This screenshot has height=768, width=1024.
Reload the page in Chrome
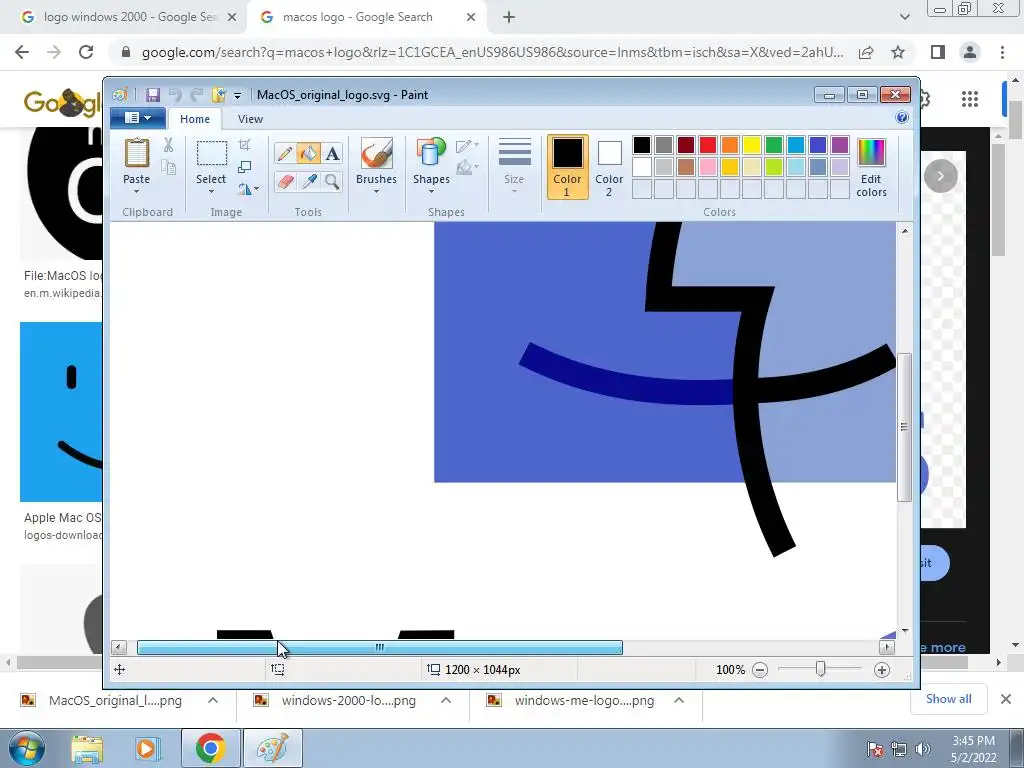[86, 52]
